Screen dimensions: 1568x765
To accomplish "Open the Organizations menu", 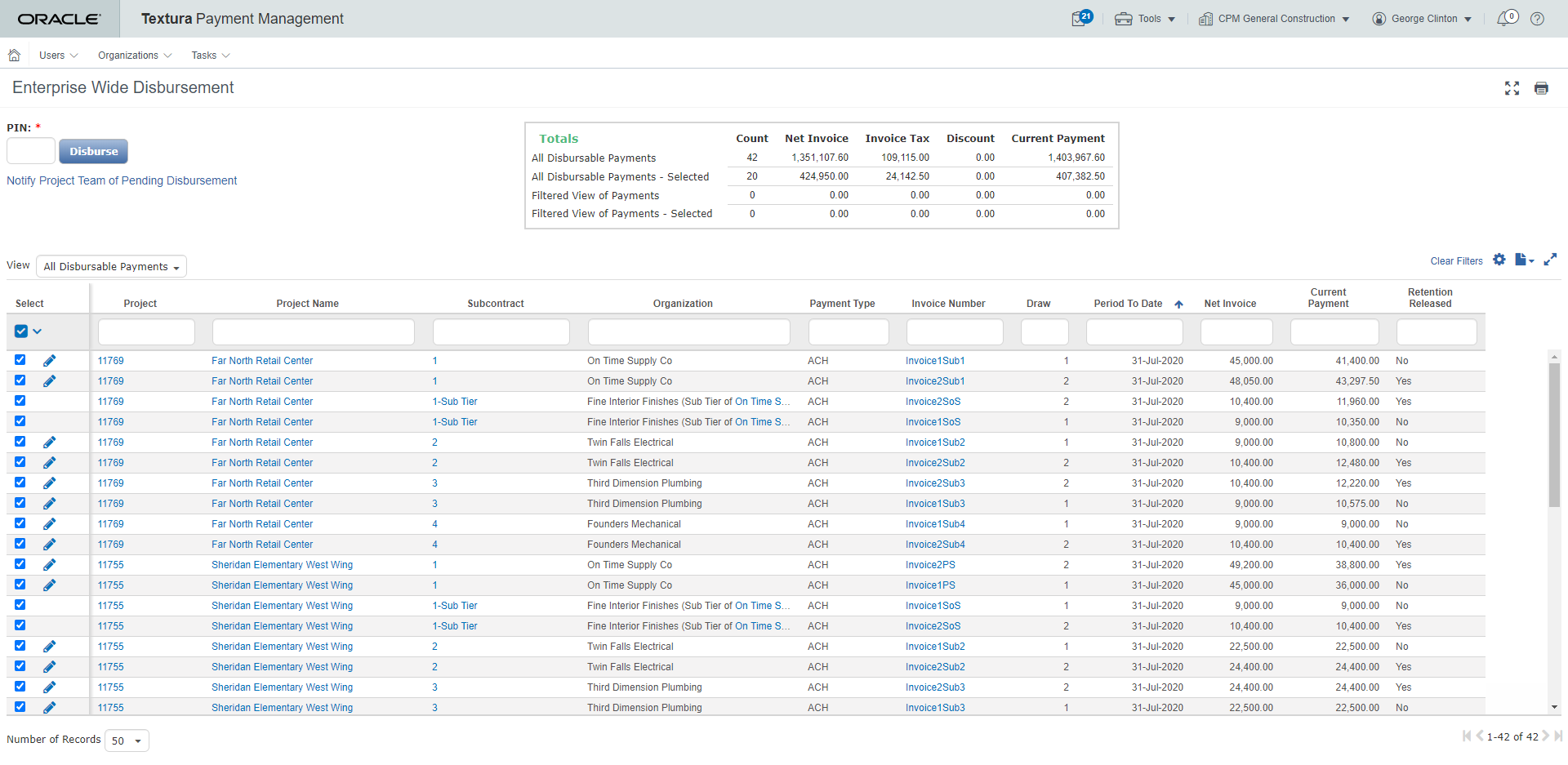I will (135, 56).
